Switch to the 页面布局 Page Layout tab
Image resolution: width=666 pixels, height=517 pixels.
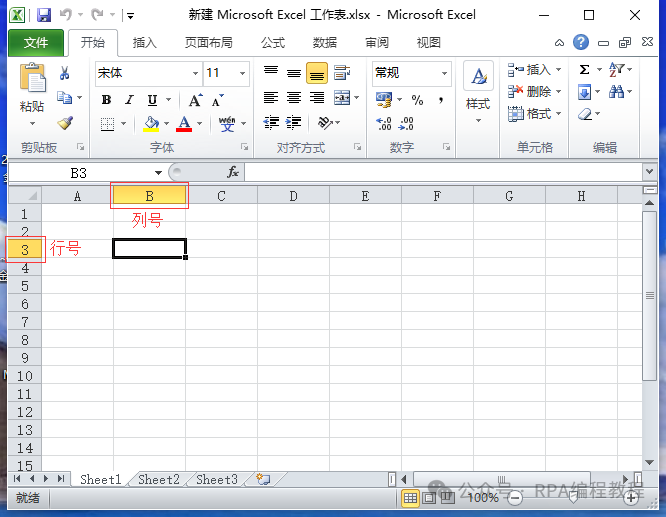[209, 42]
